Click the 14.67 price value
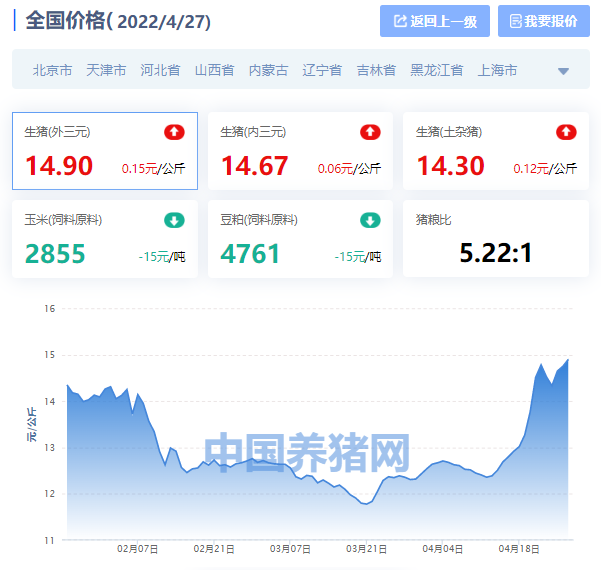The height and width of the screenshot is (570, 601). tap(255, 166)
